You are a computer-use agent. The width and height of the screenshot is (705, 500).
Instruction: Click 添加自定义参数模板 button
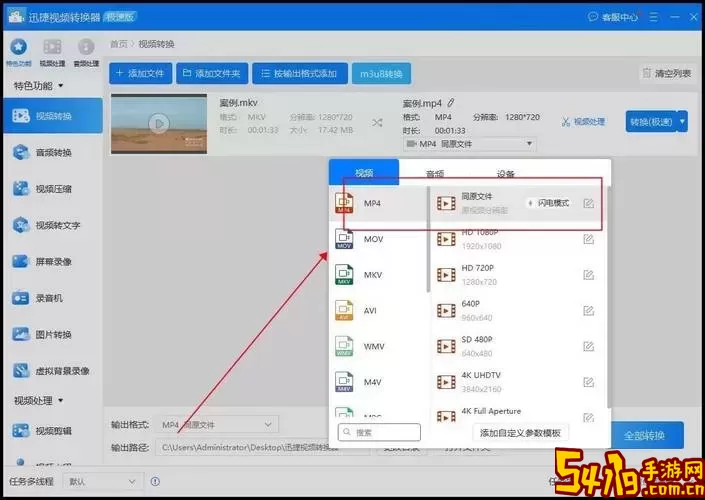[520, 433]
